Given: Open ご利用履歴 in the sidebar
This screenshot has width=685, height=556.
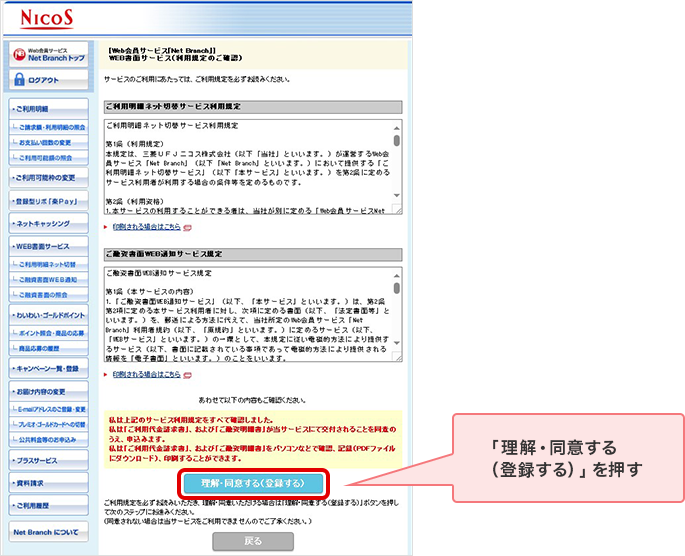Looking at the screenshot, I should point(48,505).
